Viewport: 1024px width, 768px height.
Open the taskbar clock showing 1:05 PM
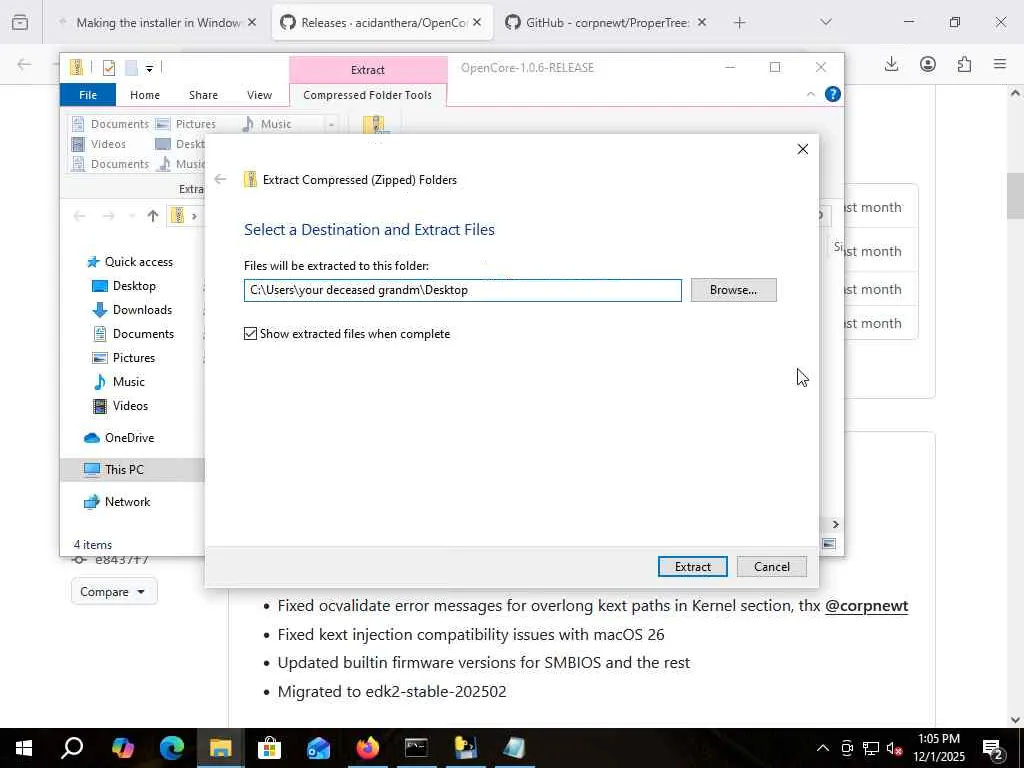coord(938,748)
